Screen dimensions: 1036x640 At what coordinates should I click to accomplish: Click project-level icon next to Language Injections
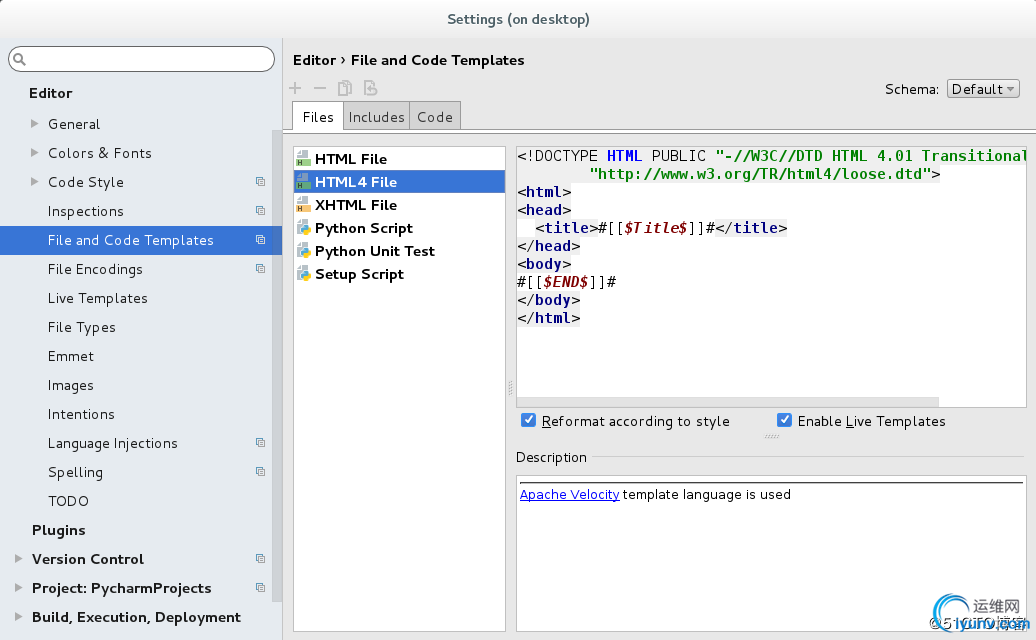pyautogui.click(x=260, y=443)
